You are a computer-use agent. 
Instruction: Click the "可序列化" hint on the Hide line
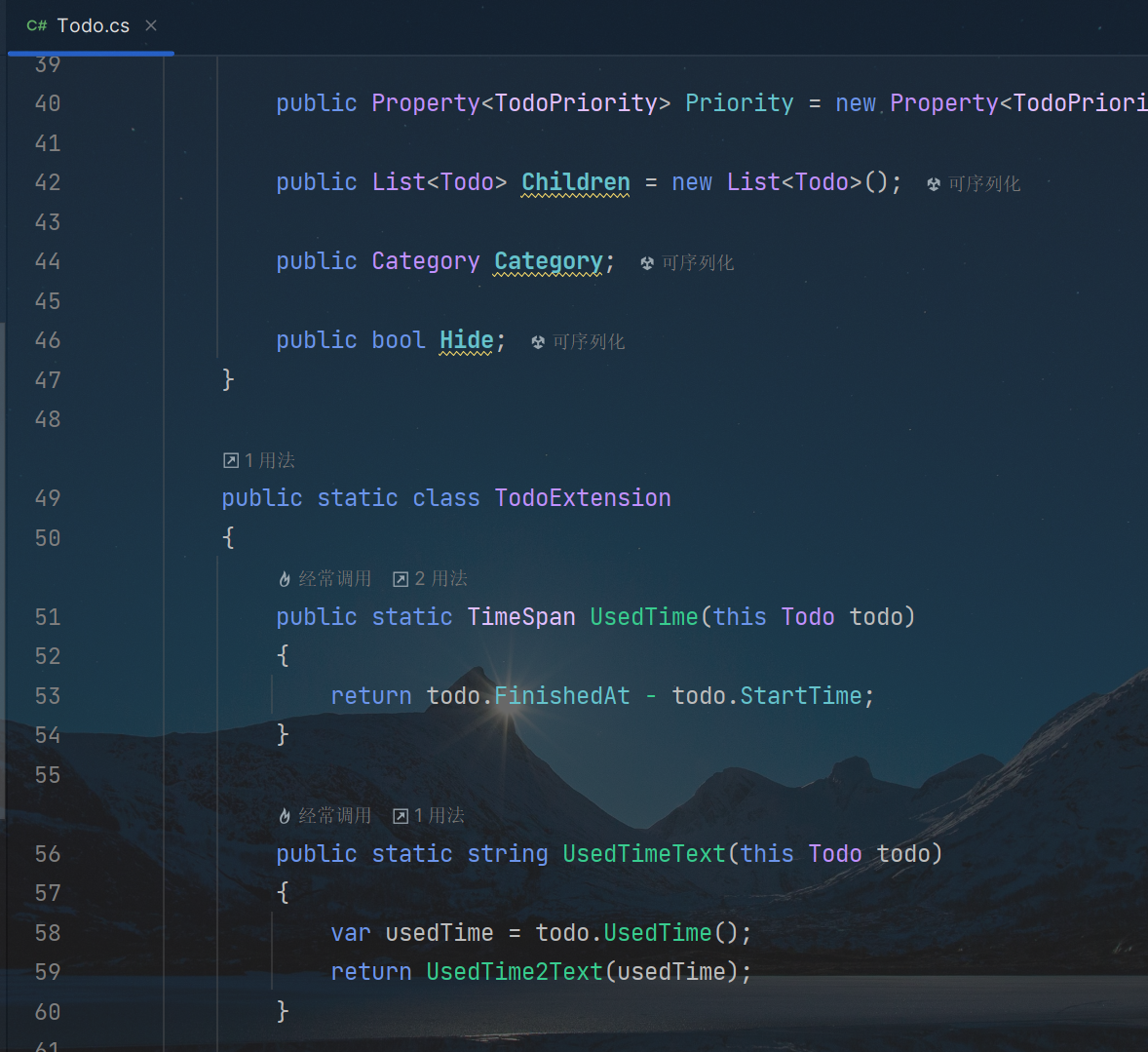pyautogui.click(x=589, y=342)
